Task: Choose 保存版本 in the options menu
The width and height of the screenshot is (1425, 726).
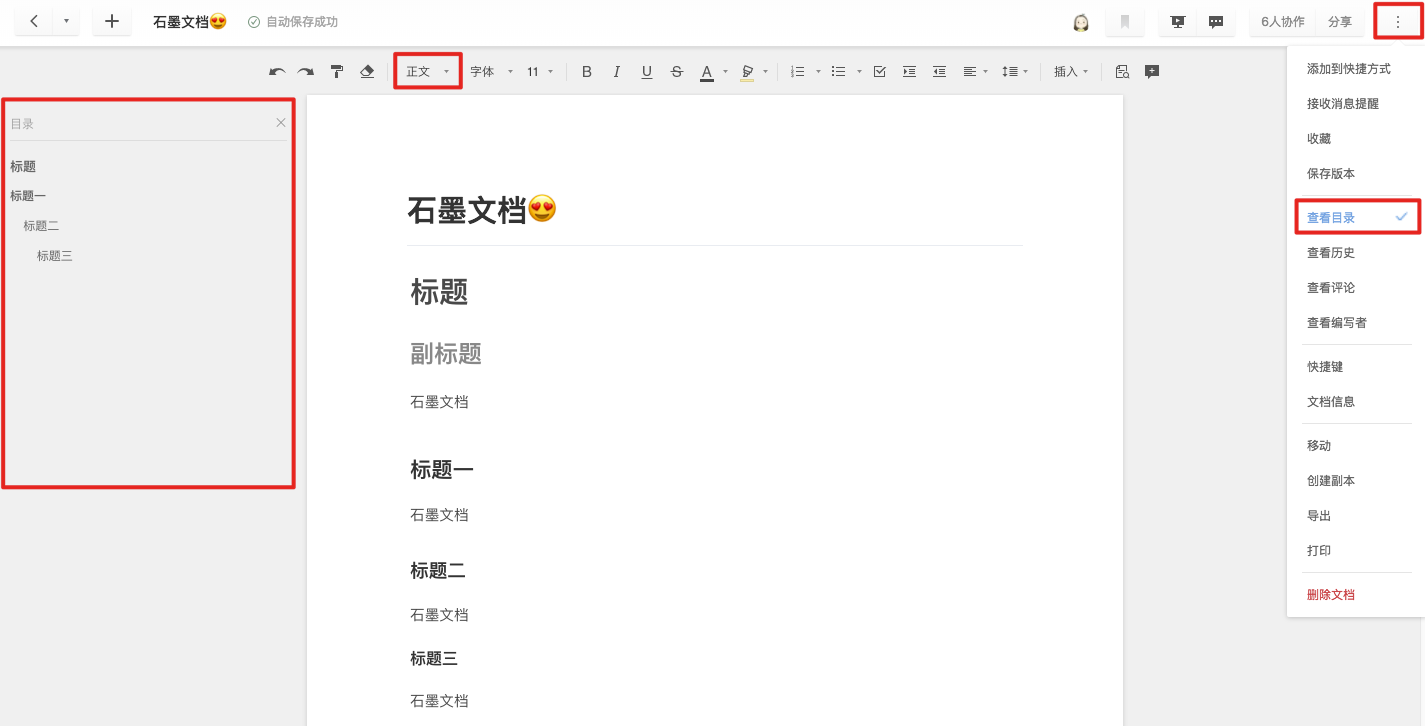Action: [x=1330, y=173]
